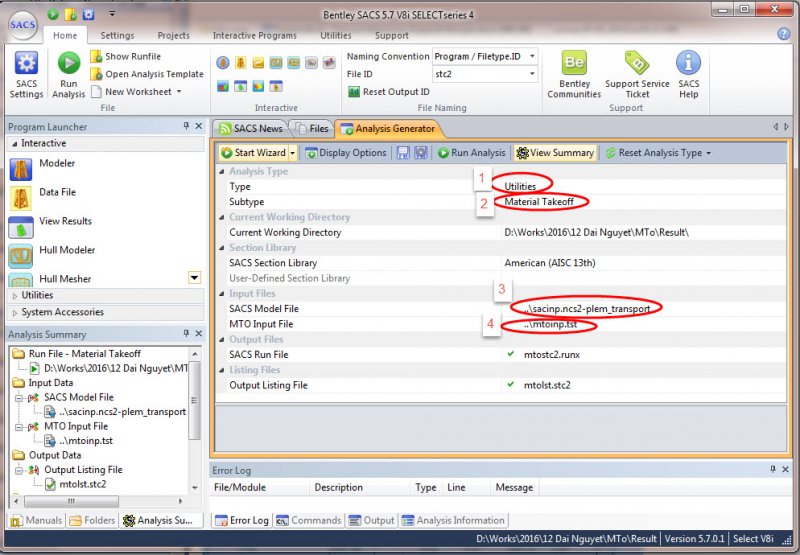Close the Program Launcher panel

[x=199, y=125]
